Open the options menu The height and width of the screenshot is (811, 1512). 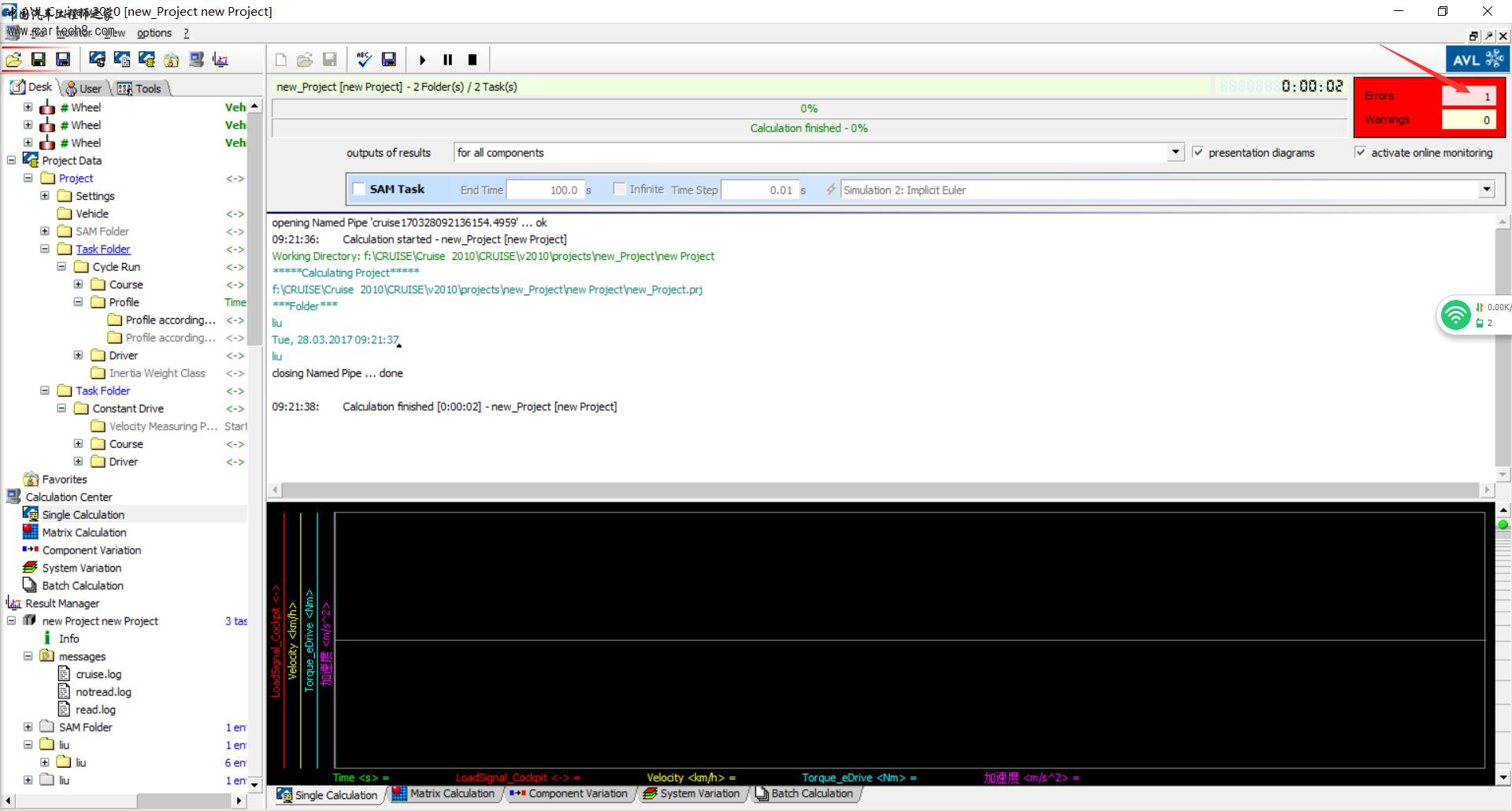(x=154, y=32)
